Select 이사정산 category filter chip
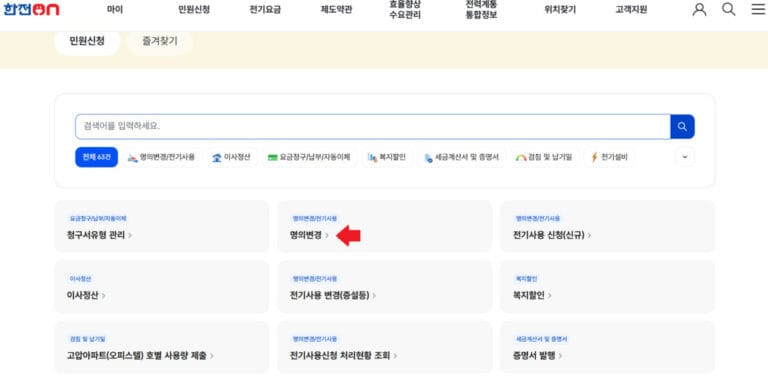Viewport: 768px width, 386px height. tap(231, 157)
